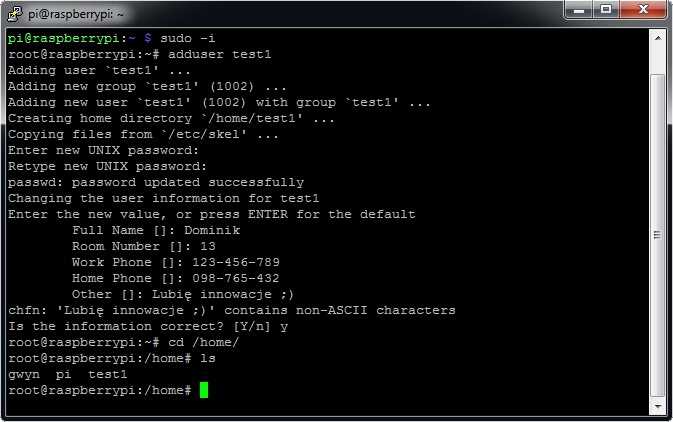The width and height of the screenshot is (673, 422).
Task: Click the scrollbar up arrow
Action: coord(657,37)
